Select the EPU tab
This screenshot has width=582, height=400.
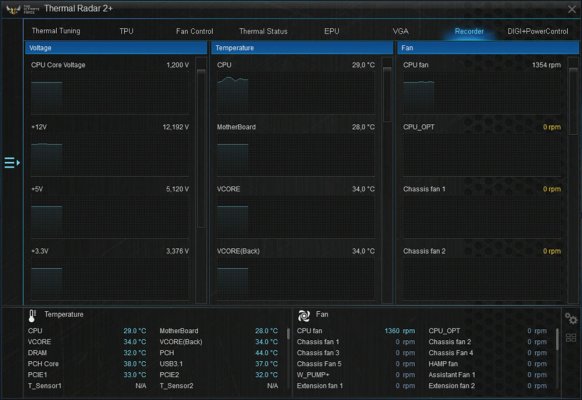[x=331, y=31]
